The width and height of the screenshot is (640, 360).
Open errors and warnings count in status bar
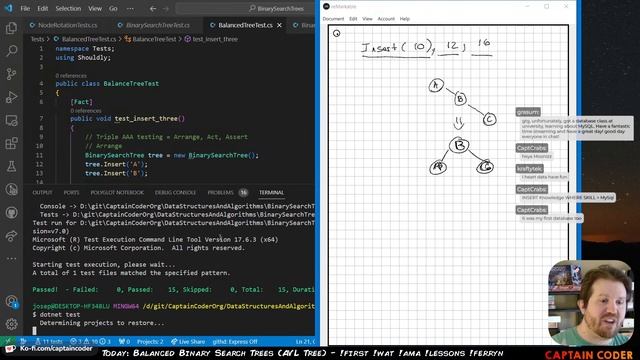click(x=90, y=341)
